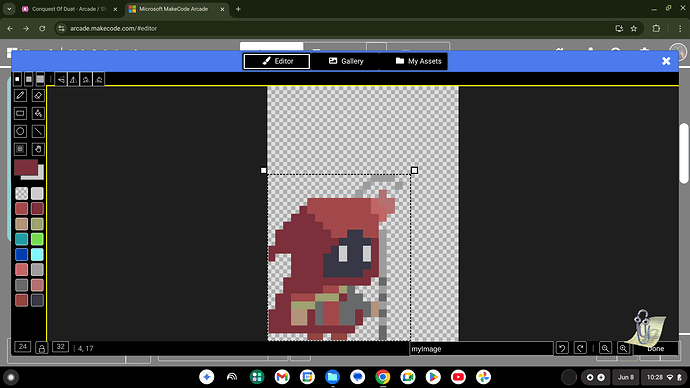
Task: Select the Line tool
Action: click(x=38, y=131)
